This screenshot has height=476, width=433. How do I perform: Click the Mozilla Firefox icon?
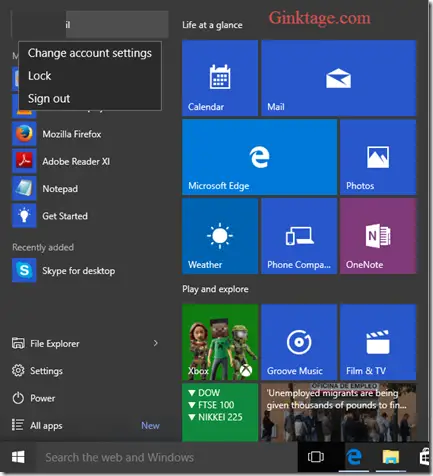pyautogui.click(x=24, y=134)
